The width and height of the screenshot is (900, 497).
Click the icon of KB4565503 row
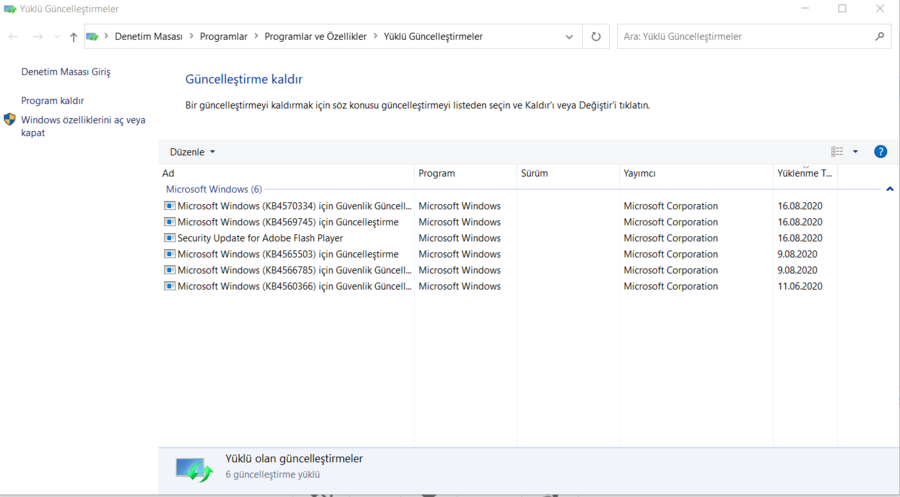[169, 254]
